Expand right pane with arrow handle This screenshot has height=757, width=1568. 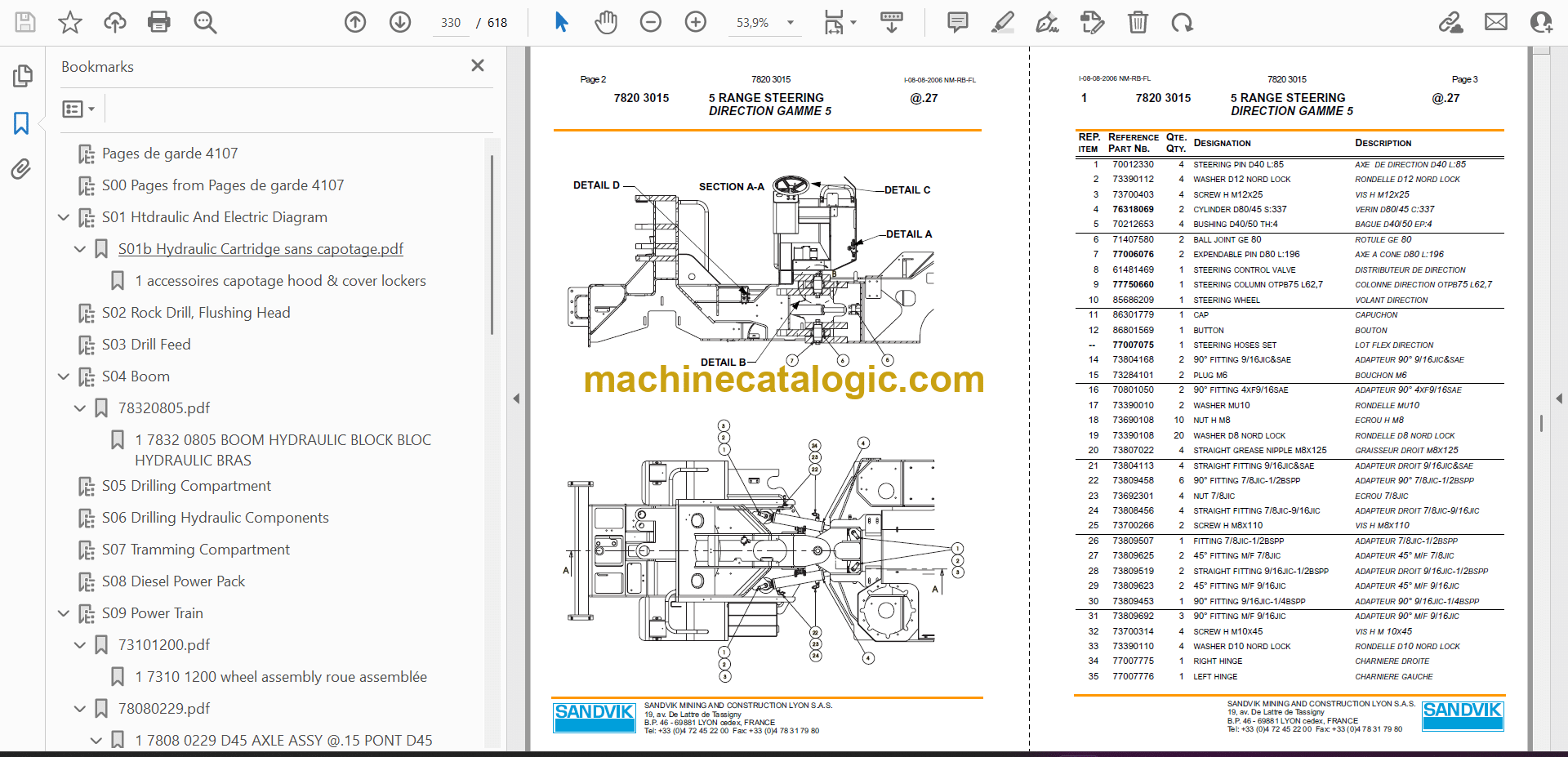(1559, 399)
